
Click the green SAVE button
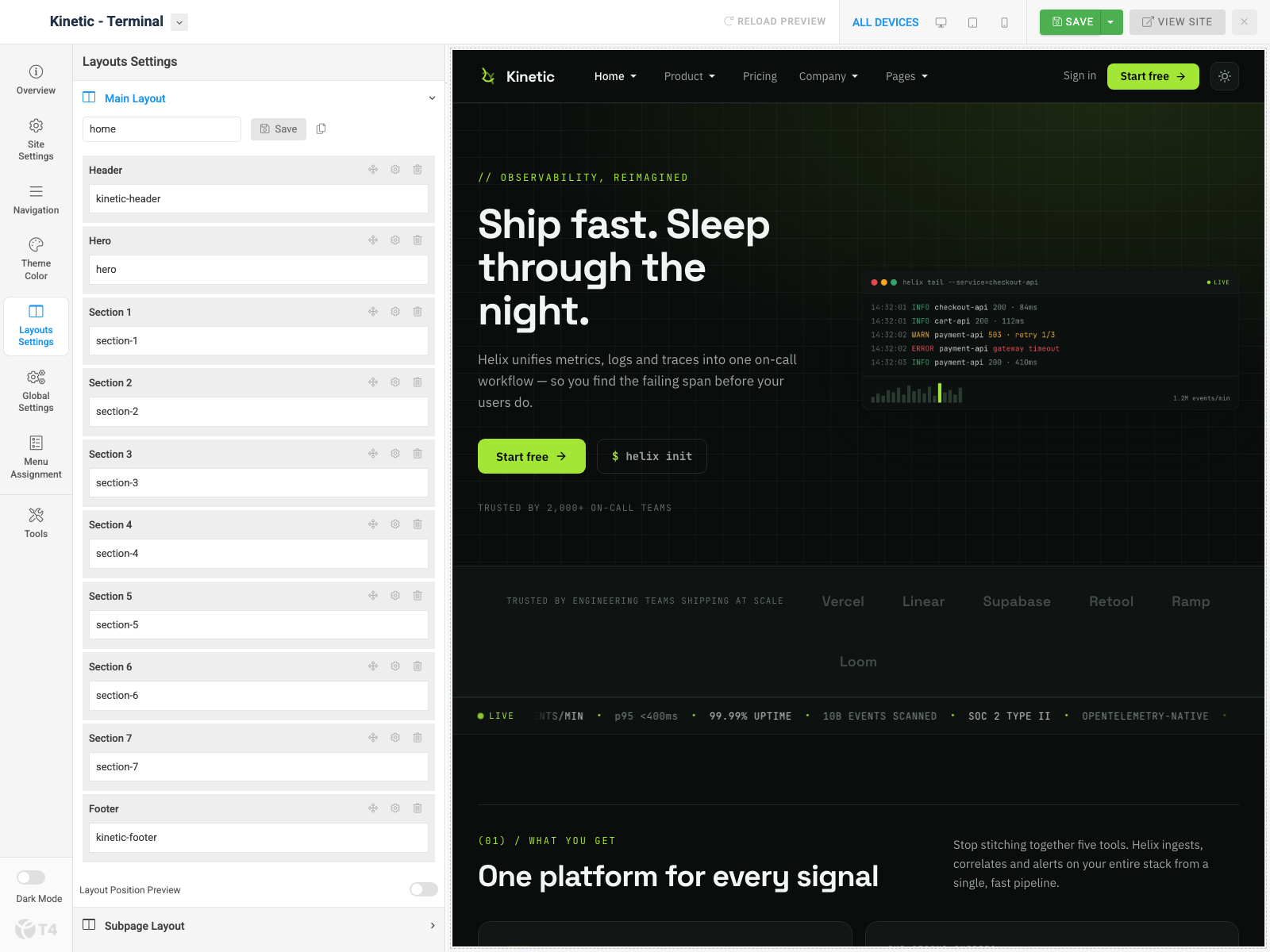pos(1072,22)
